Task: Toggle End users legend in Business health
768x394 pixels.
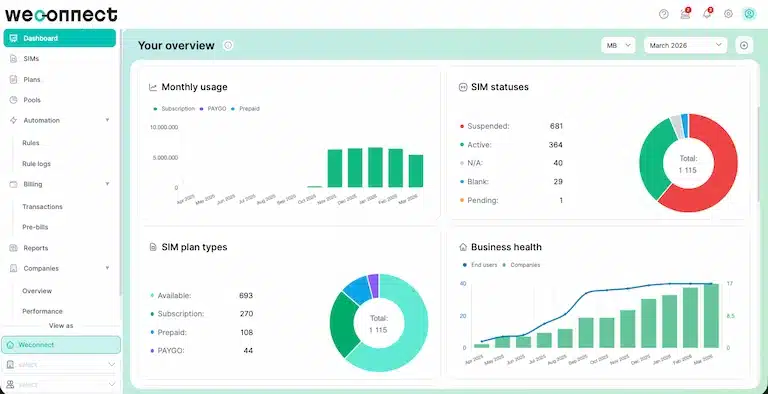Action: 480,265
